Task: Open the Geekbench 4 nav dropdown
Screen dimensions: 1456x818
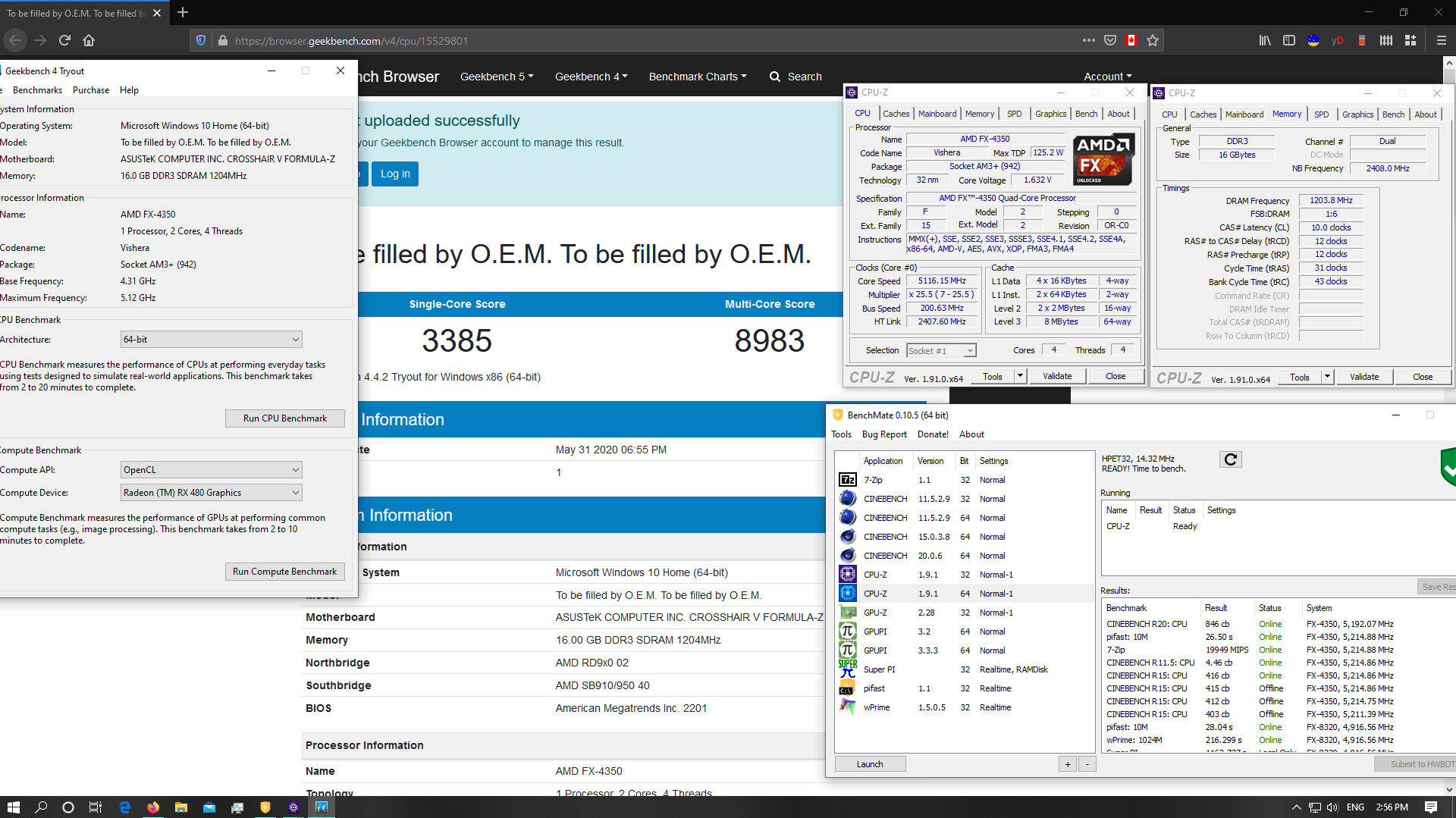Action: tap(591, 77)
